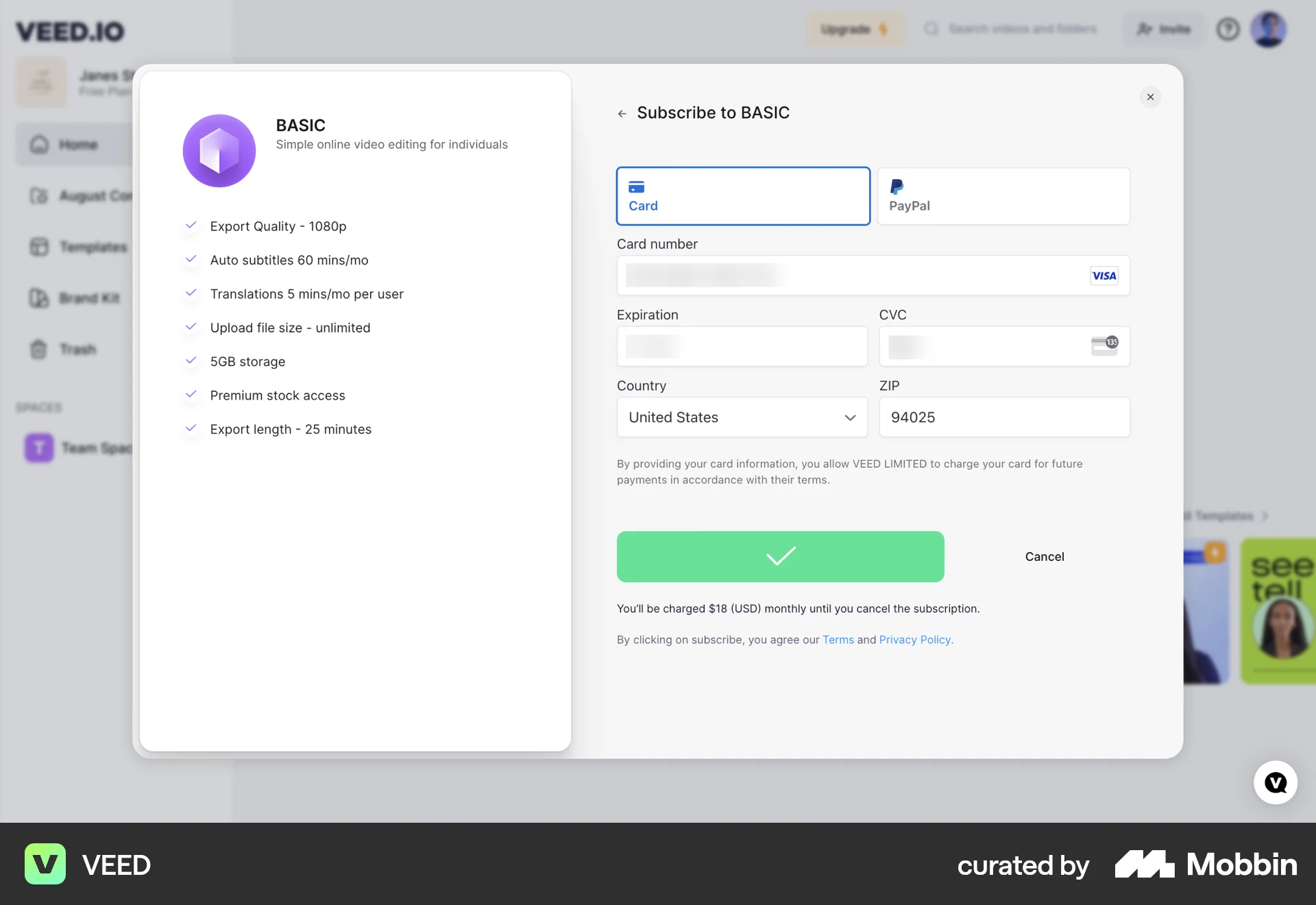Open Templates from the sidebar

pyautogui.click(x=39, y=247)
